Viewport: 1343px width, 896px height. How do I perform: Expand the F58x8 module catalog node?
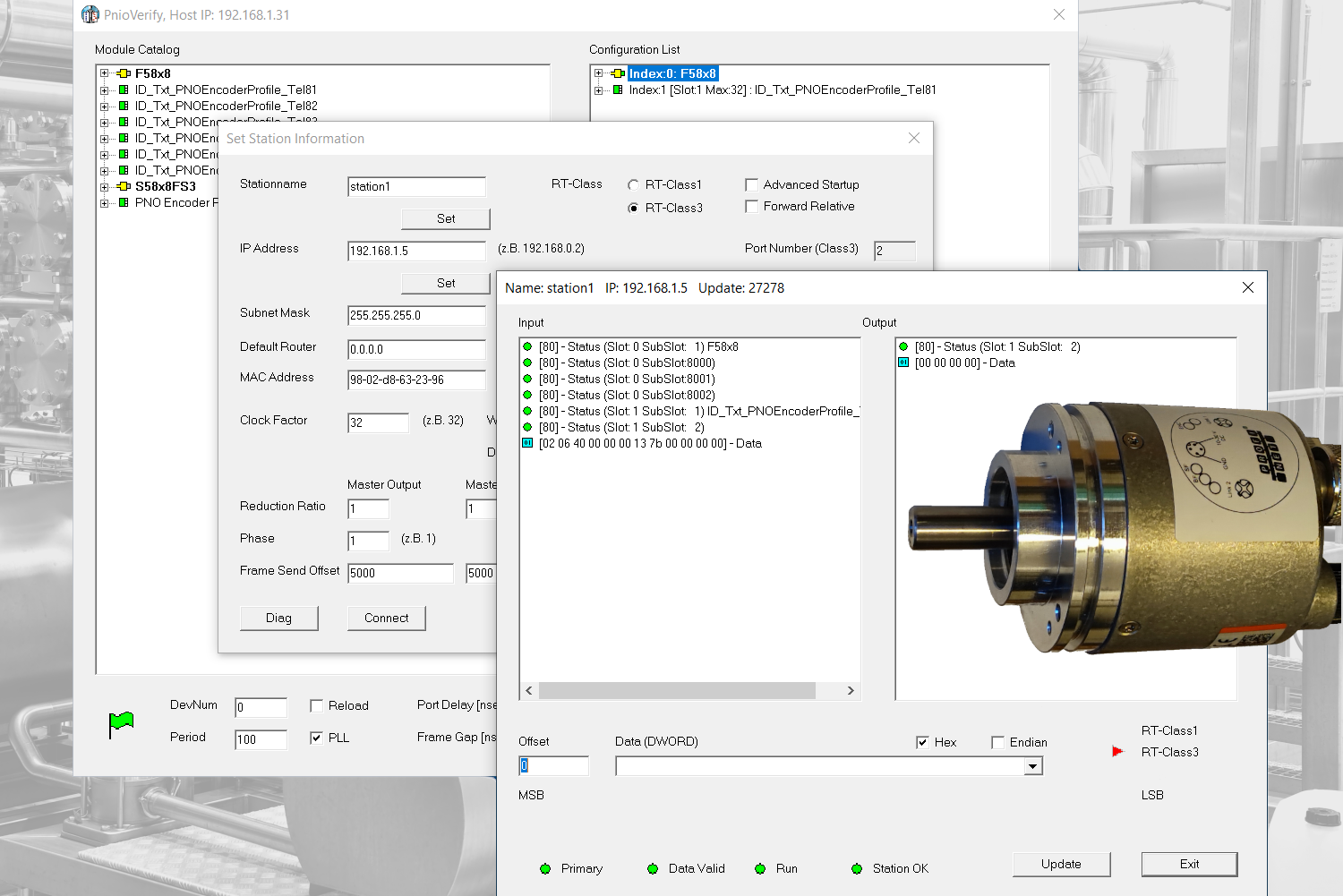105,74
